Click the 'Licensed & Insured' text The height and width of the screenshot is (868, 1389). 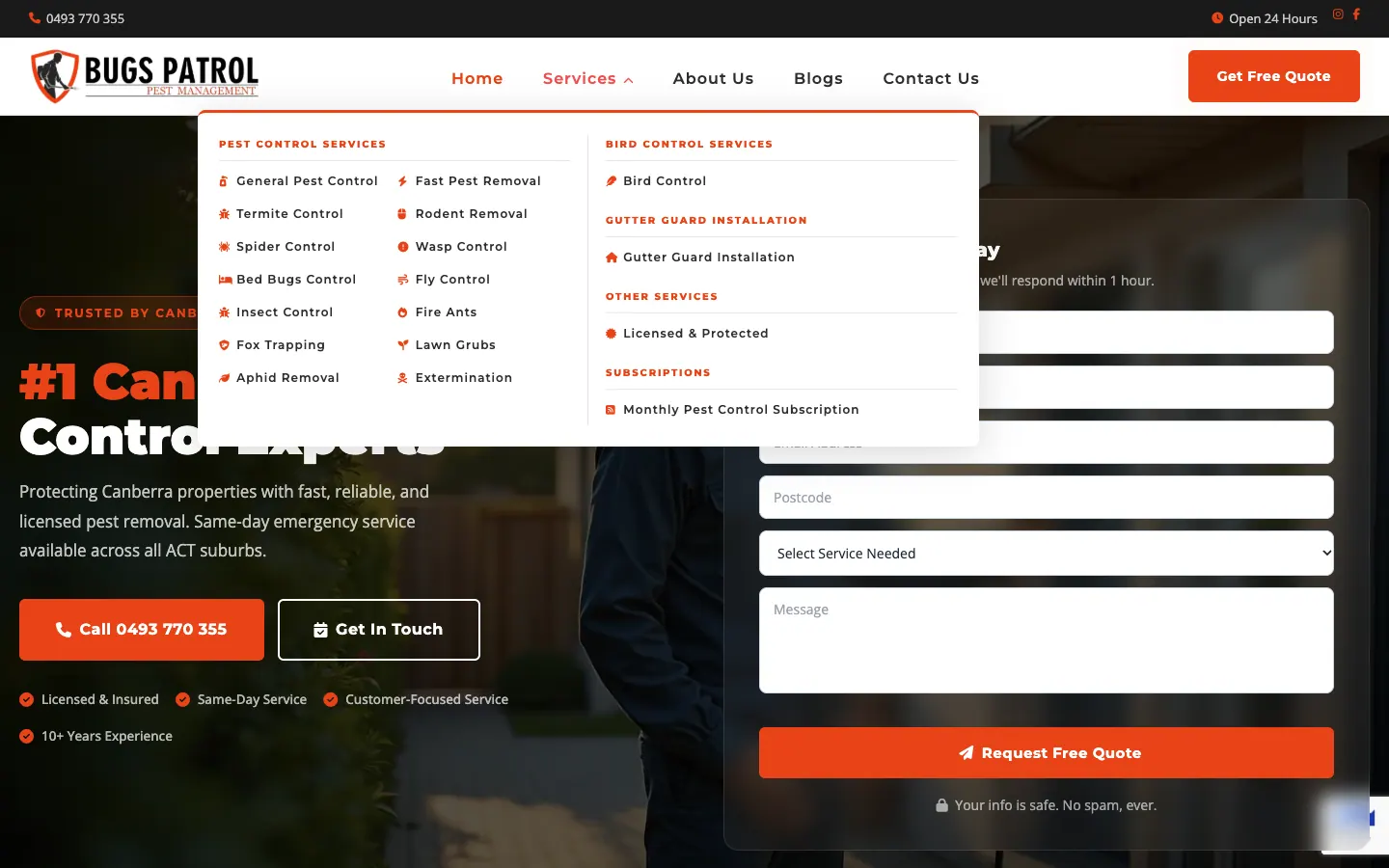[100, 700]
